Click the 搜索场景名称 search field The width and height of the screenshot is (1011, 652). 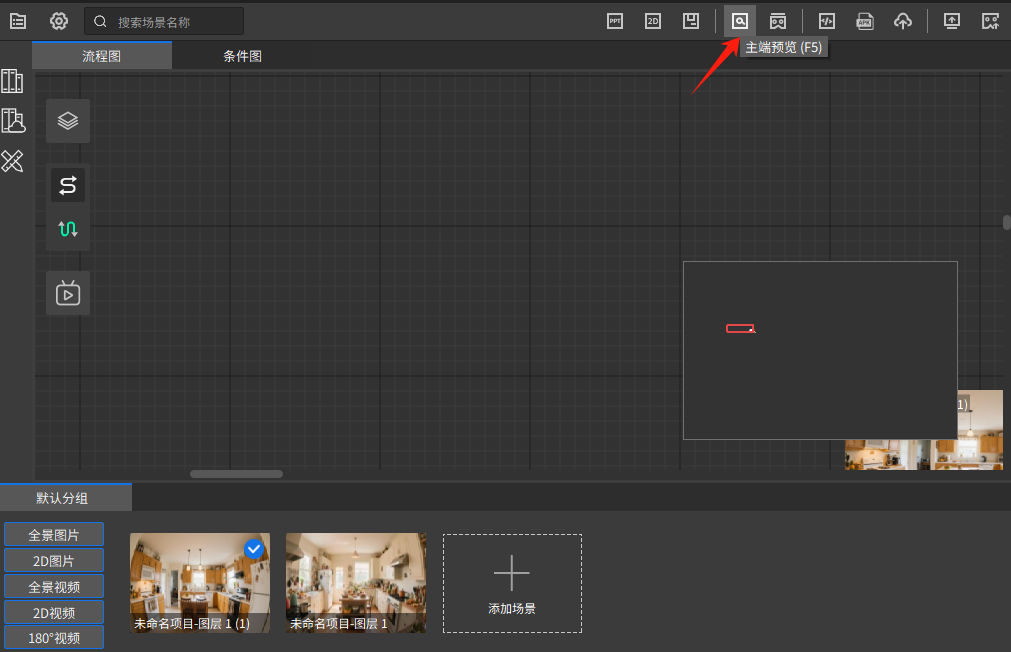(x=165, y=20)
